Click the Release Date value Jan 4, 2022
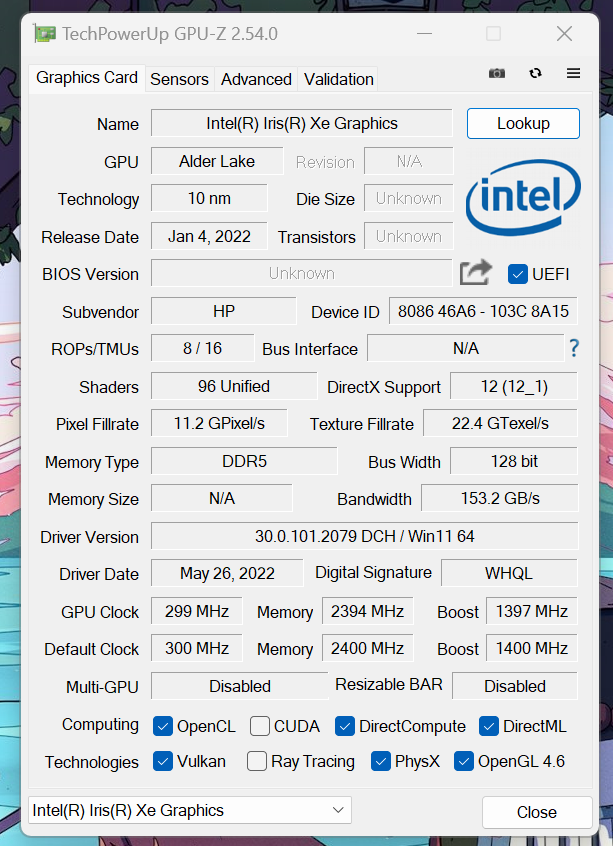Screen dimensions: 613x846 [209, 236]
